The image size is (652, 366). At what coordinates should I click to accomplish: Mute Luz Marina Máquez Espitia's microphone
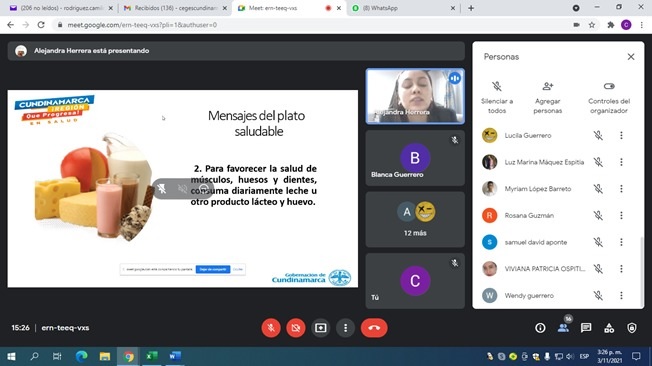598,162
